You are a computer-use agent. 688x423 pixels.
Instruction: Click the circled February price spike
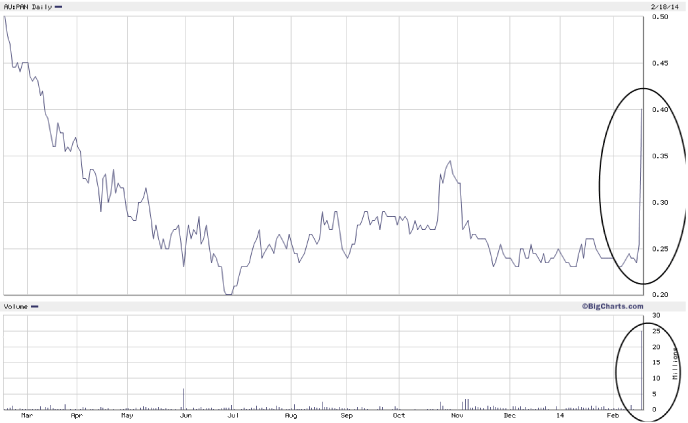tap(641, 110)
